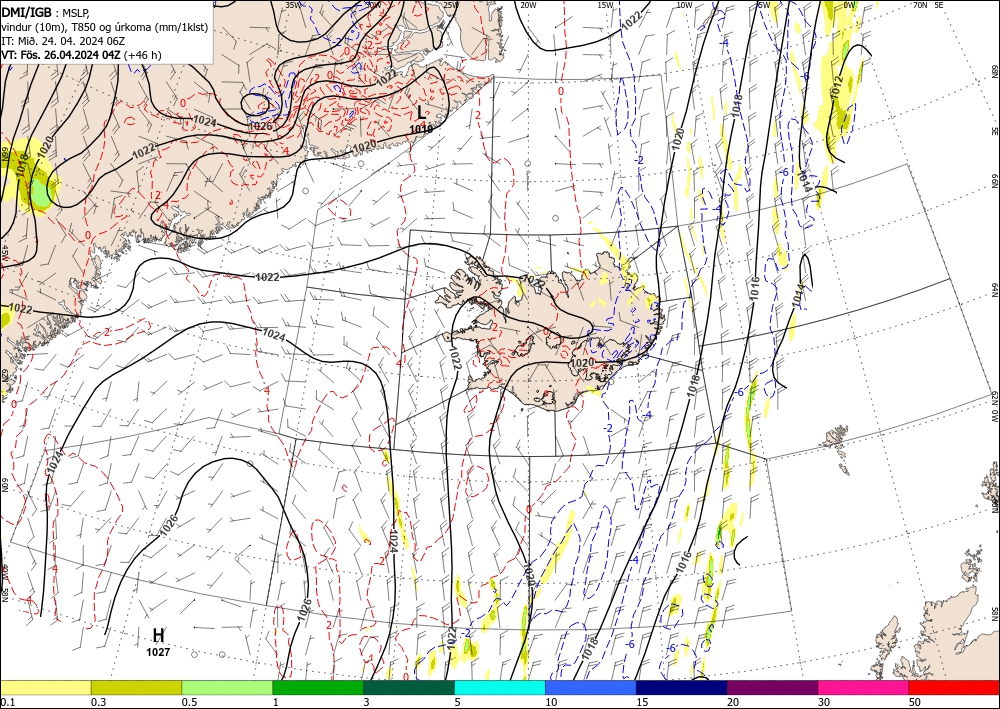
Task: Click the '5W' longitude label
Action: 763,5
